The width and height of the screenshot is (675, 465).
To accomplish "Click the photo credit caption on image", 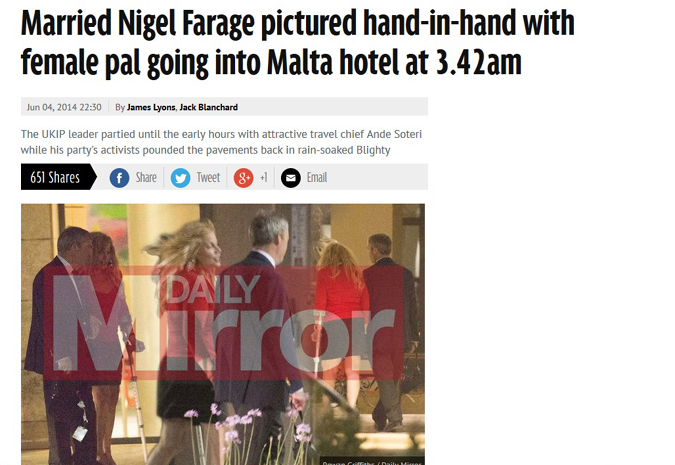I will [x=373, y=462].
